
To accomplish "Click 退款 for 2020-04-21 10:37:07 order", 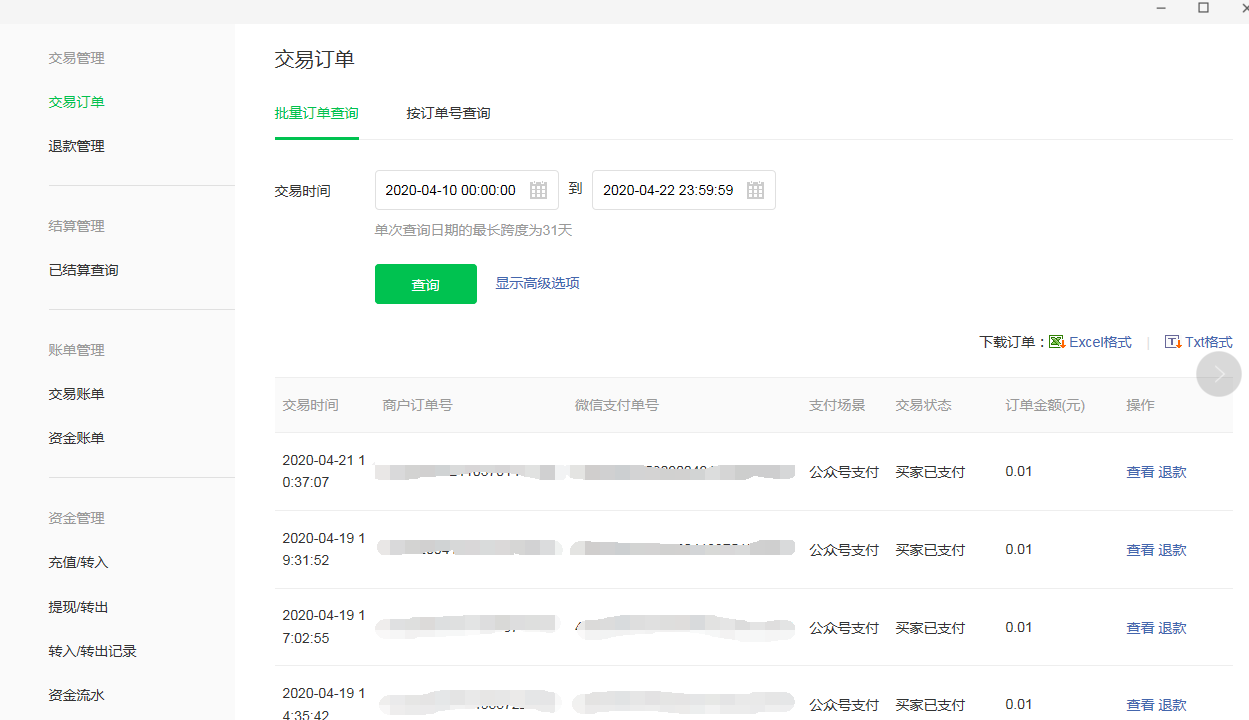I will point(1172,472).
